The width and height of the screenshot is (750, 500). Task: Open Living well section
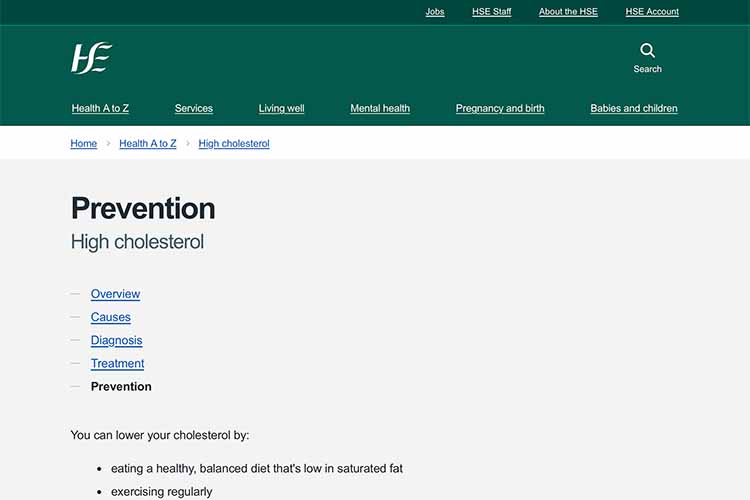pyautogui.click(x=281, y=108)
